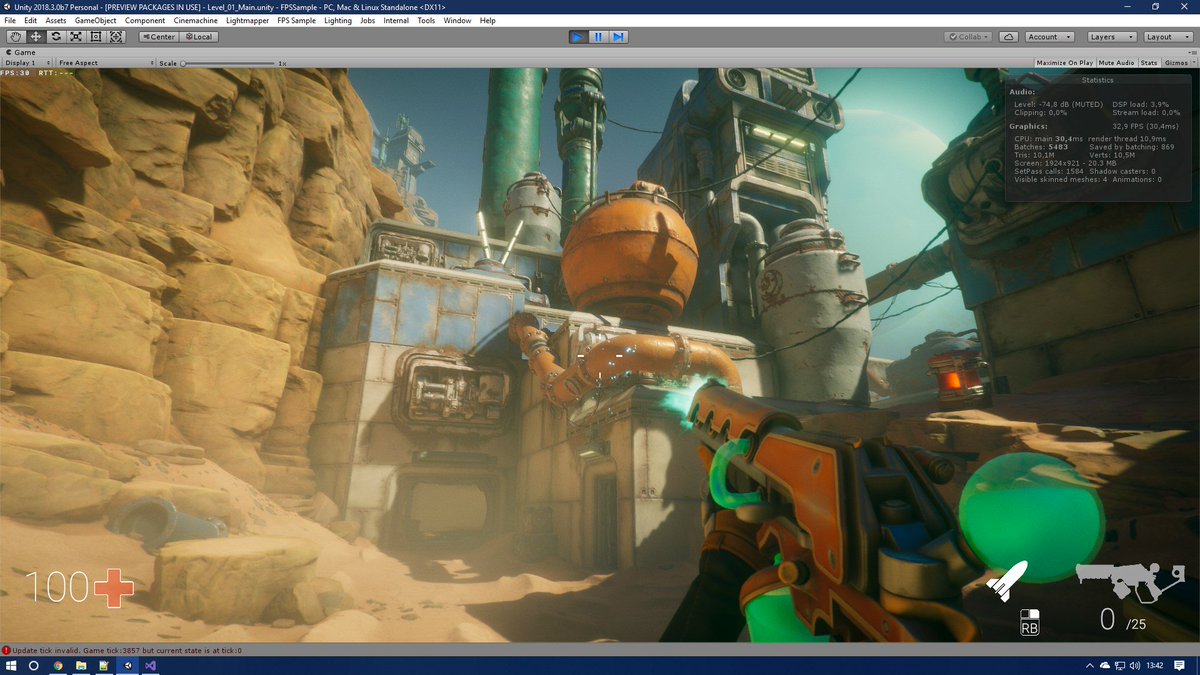Toggle Mute Audio

(1117, 63)
